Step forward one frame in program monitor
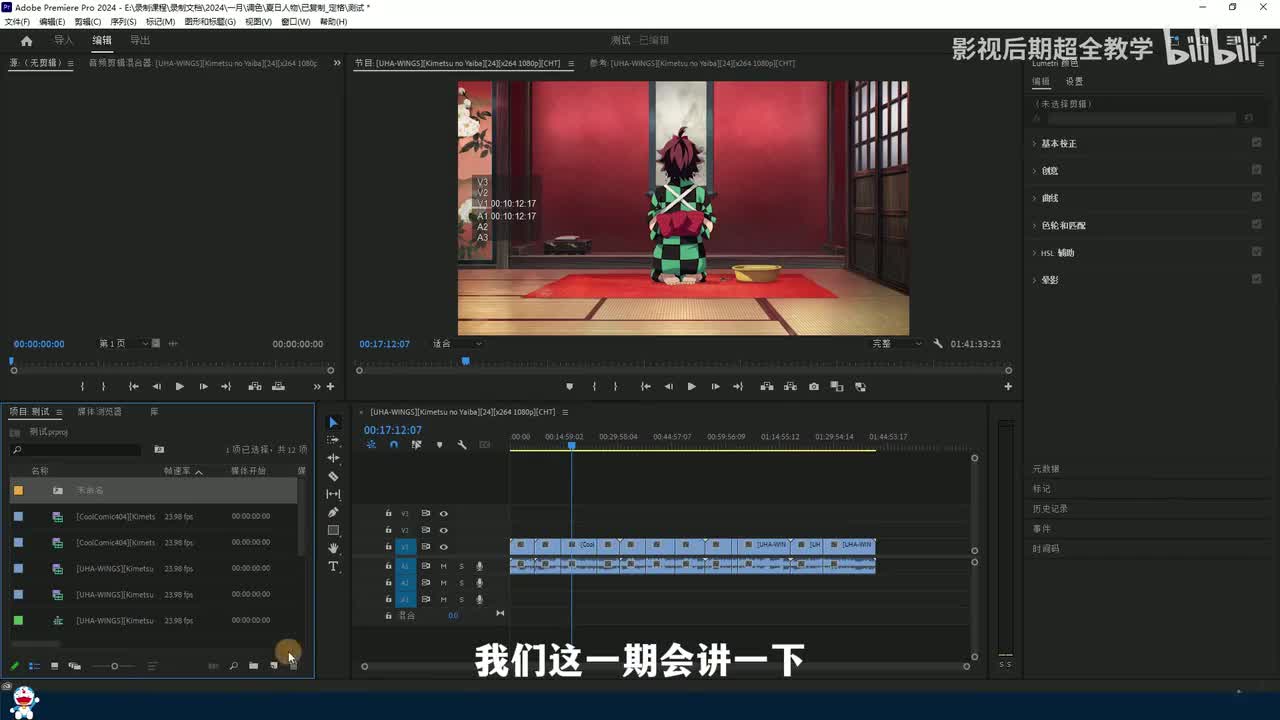Screen dimensions: 1280x720 click(x=715, y=387)
